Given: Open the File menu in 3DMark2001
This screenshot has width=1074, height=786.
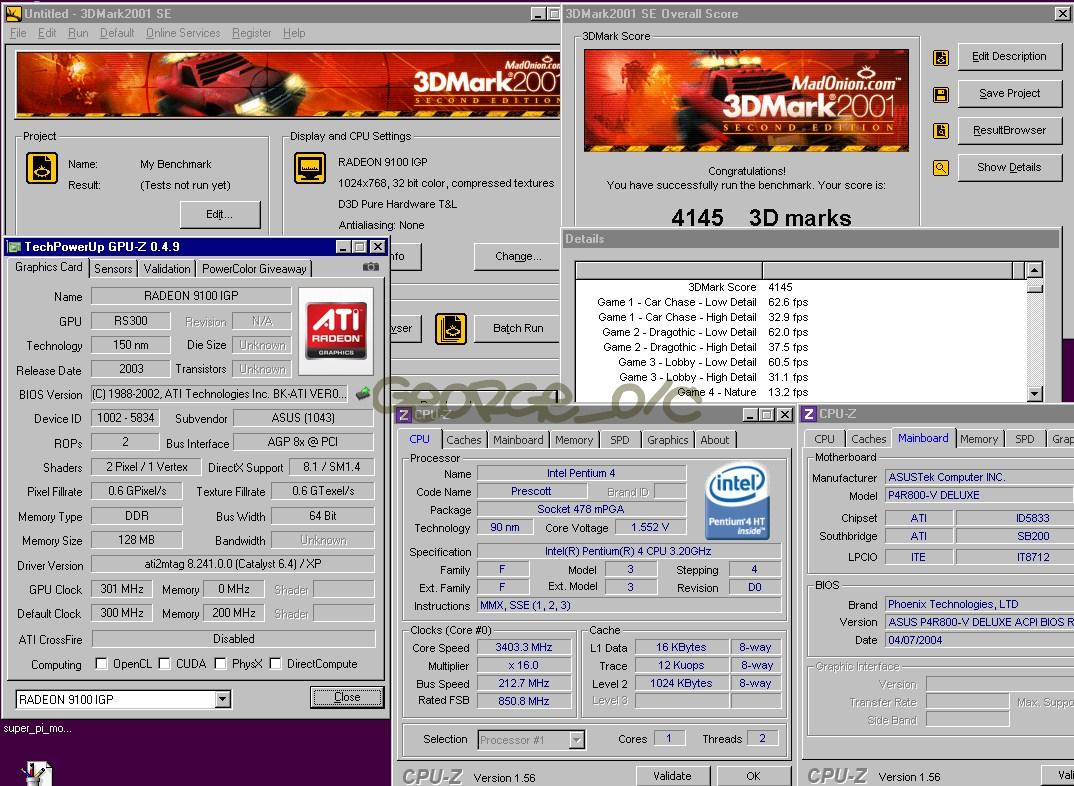Looking at the screenshot, I should pyautogui.click(x=18, y=33).
